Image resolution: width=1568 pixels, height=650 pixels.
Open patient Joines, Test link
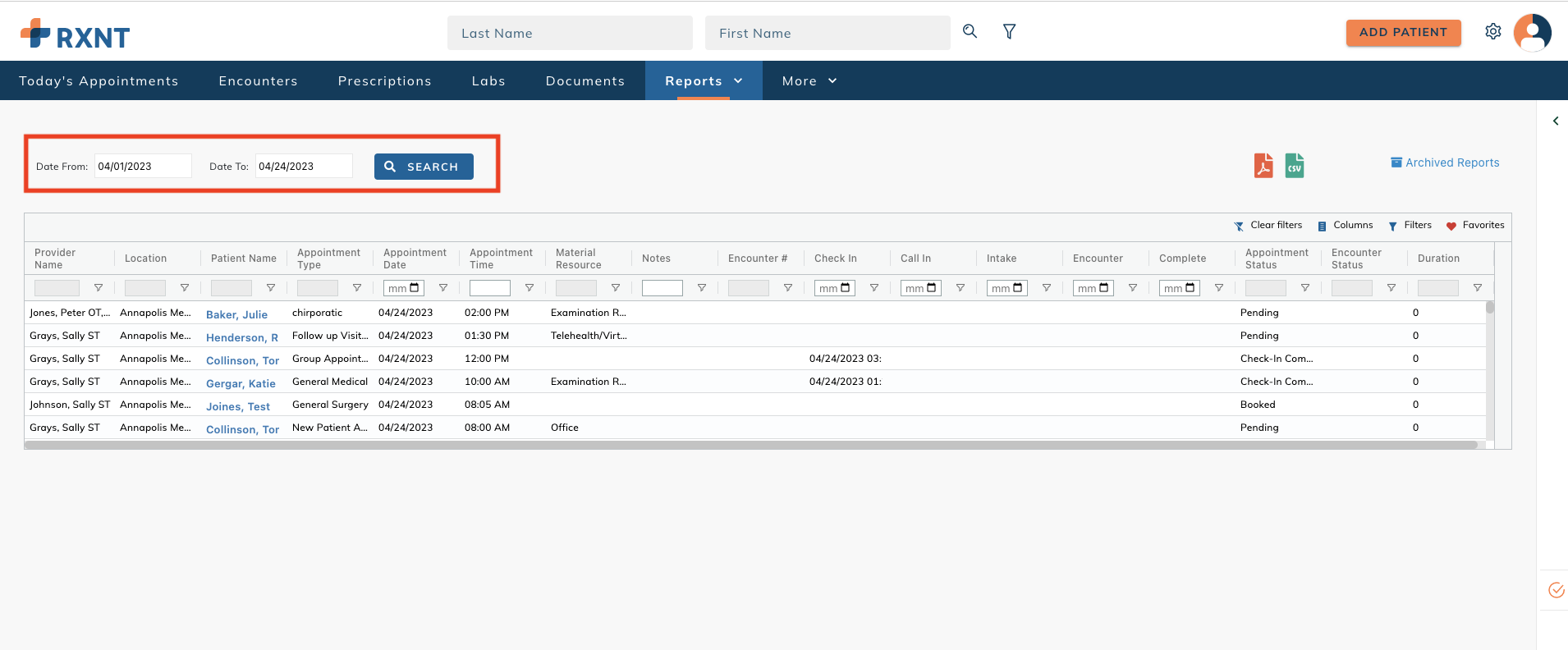tap(238, 406)
